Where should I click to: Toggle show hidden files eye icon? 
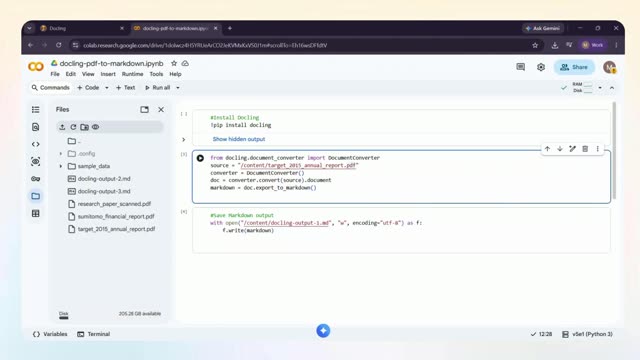pos(96,127)
